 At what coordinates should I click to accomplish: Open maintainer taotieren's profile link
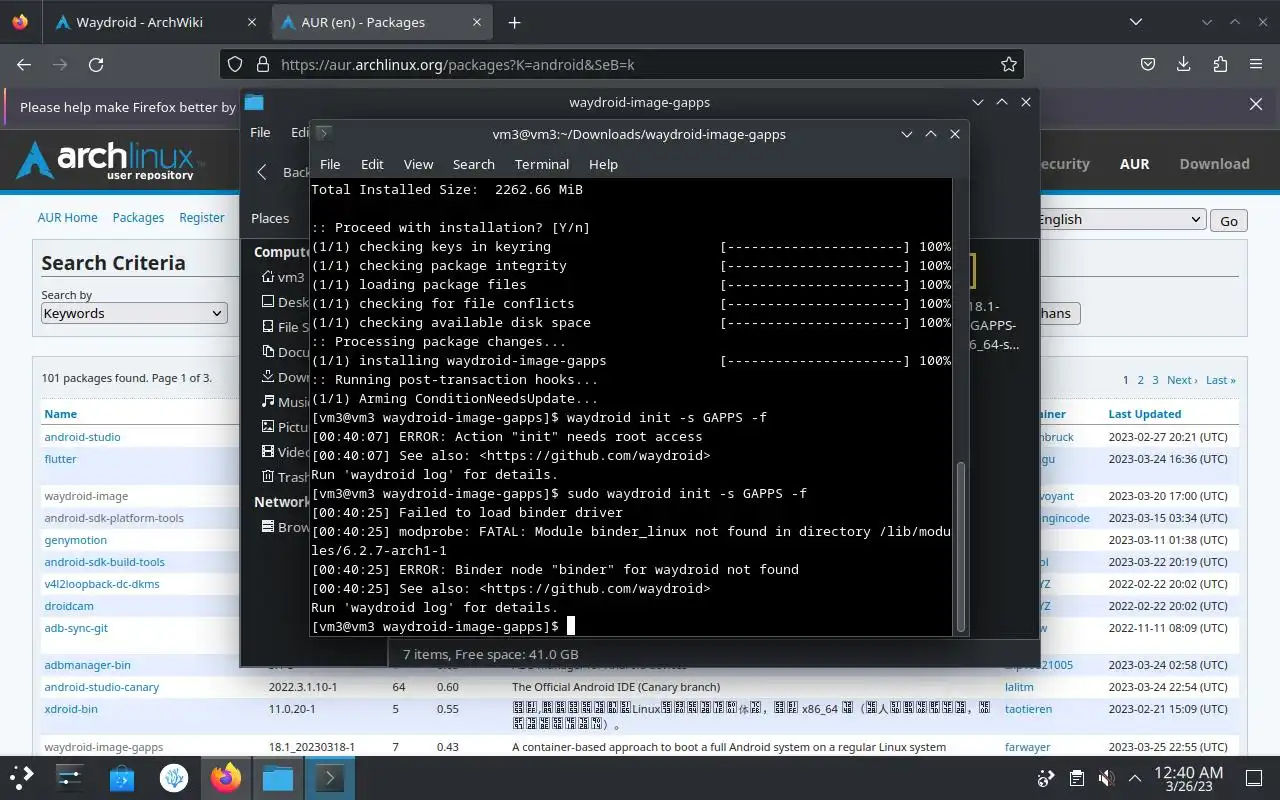pos(1028,709)
